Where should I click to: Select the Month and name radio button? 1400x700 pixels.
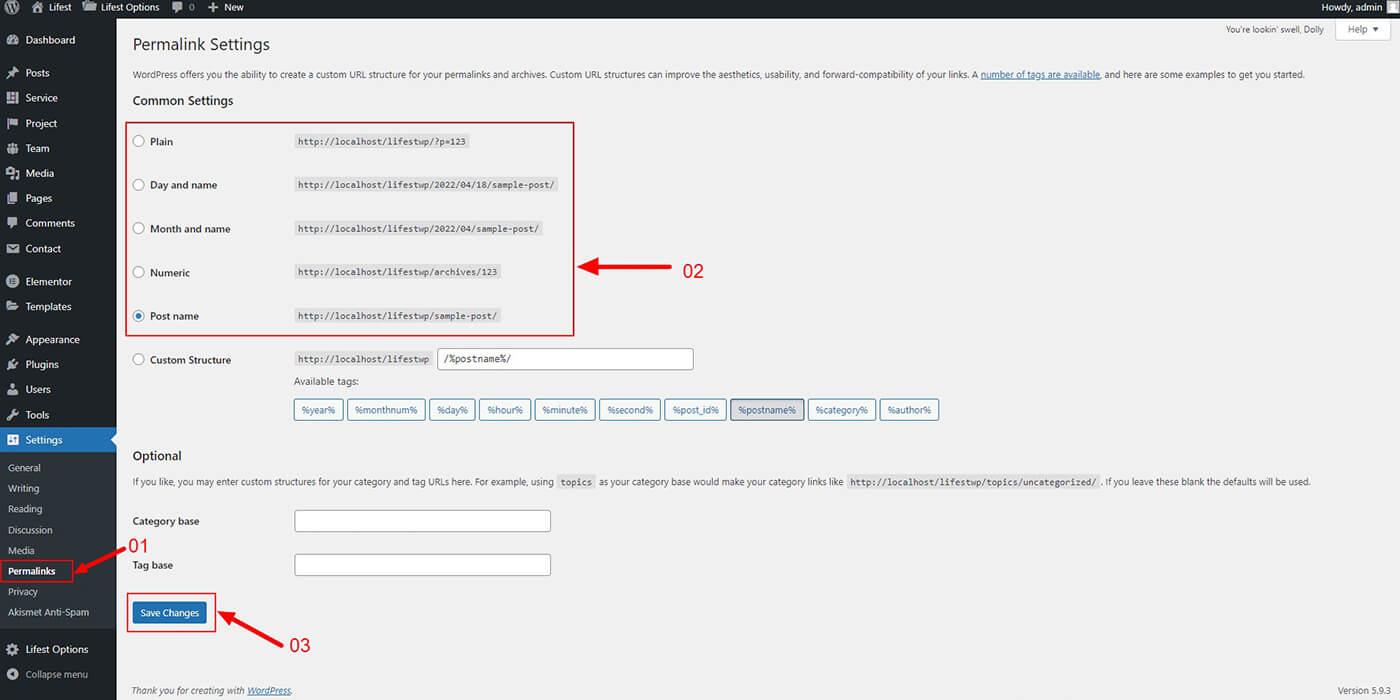point(139,228)
